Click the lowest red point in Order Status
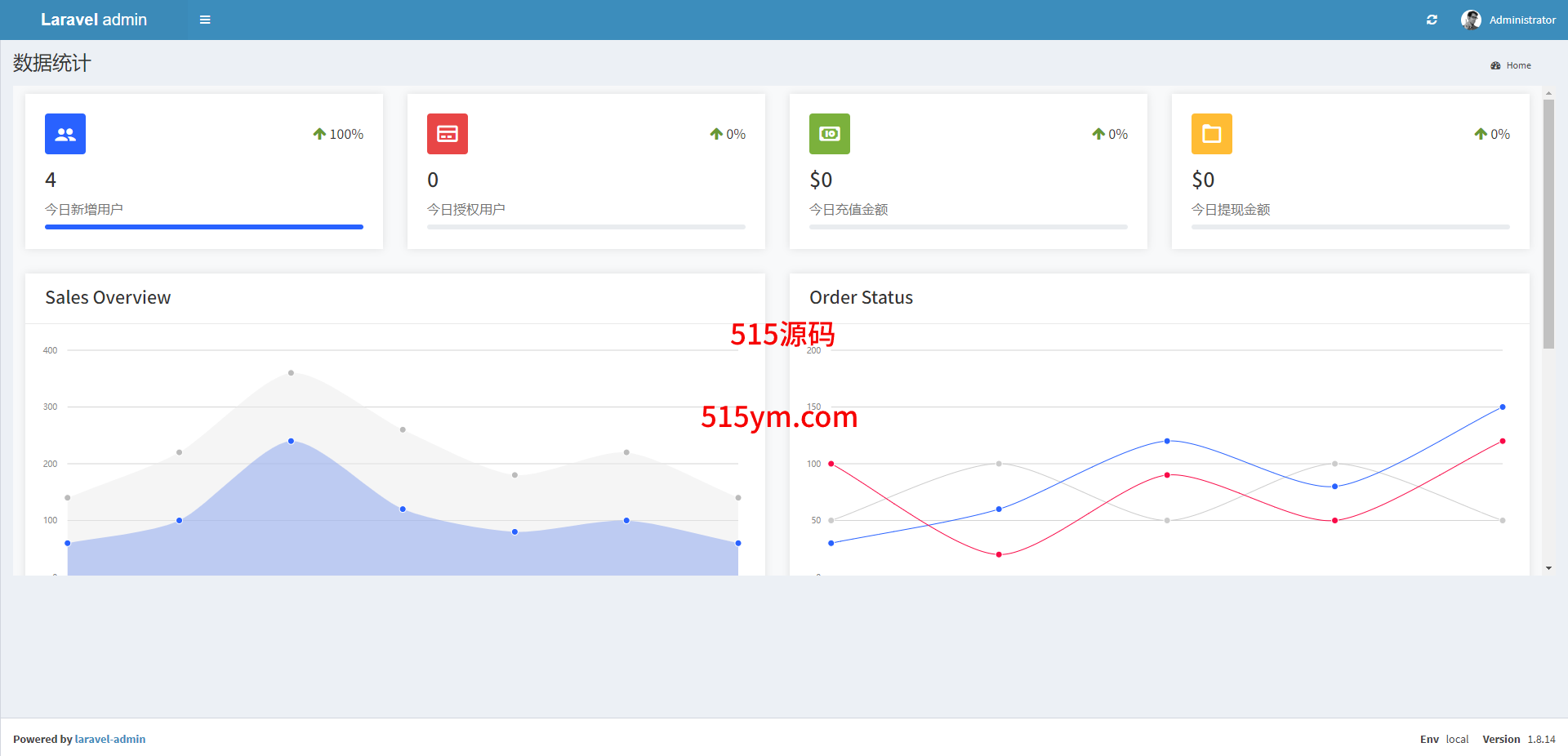 (999, 554)
